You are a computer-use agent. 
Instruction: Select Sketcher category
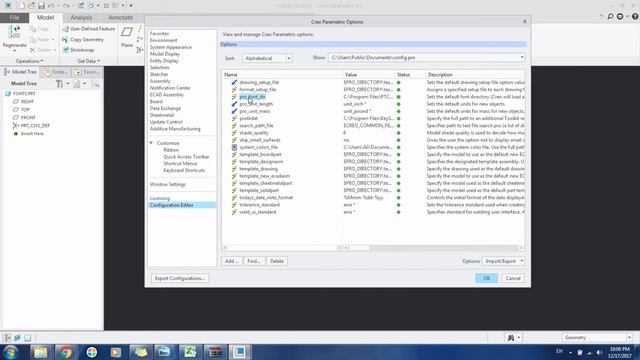(159, 74)
